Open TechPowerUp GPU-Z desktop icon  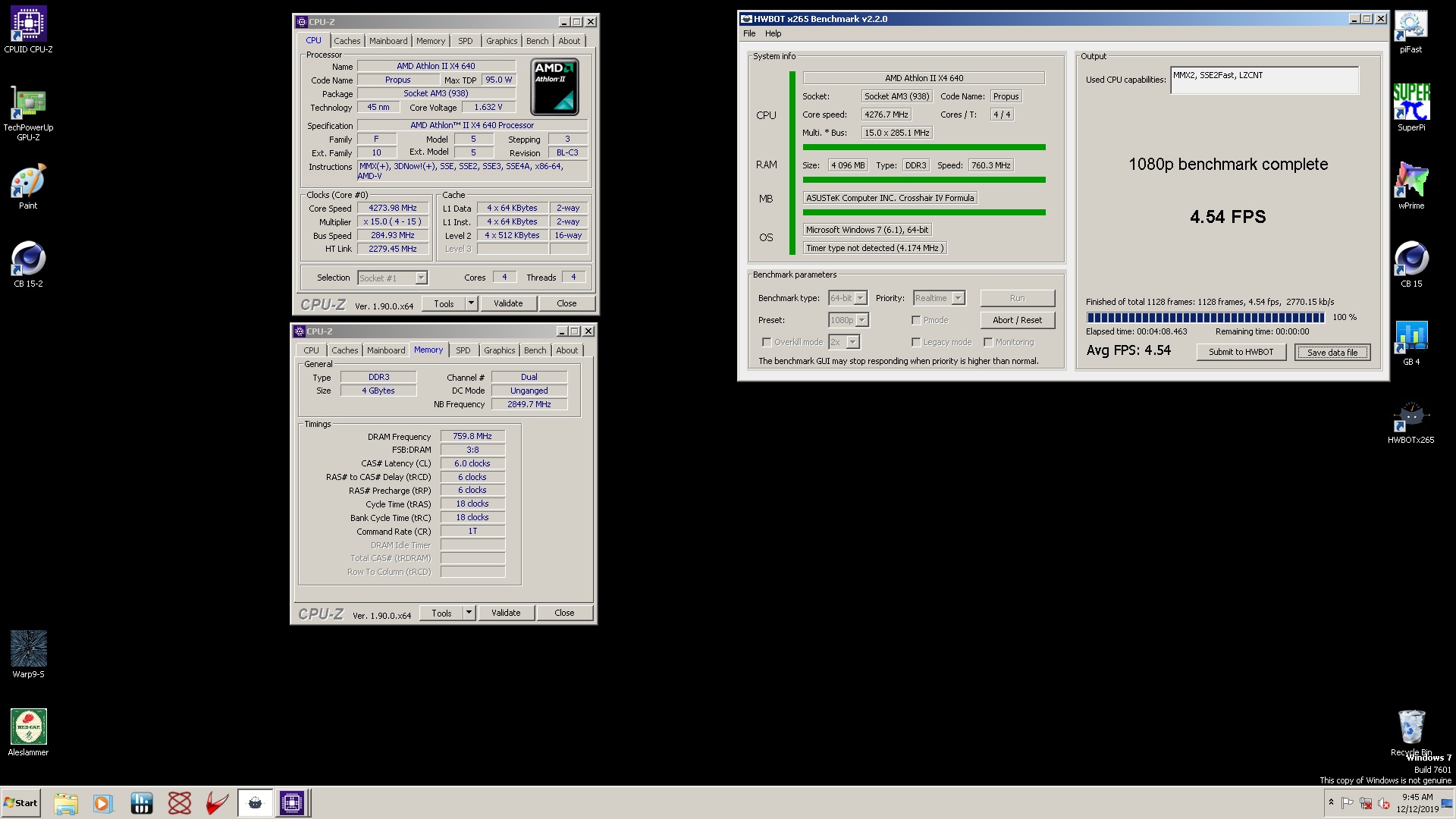tap(28, 114)
